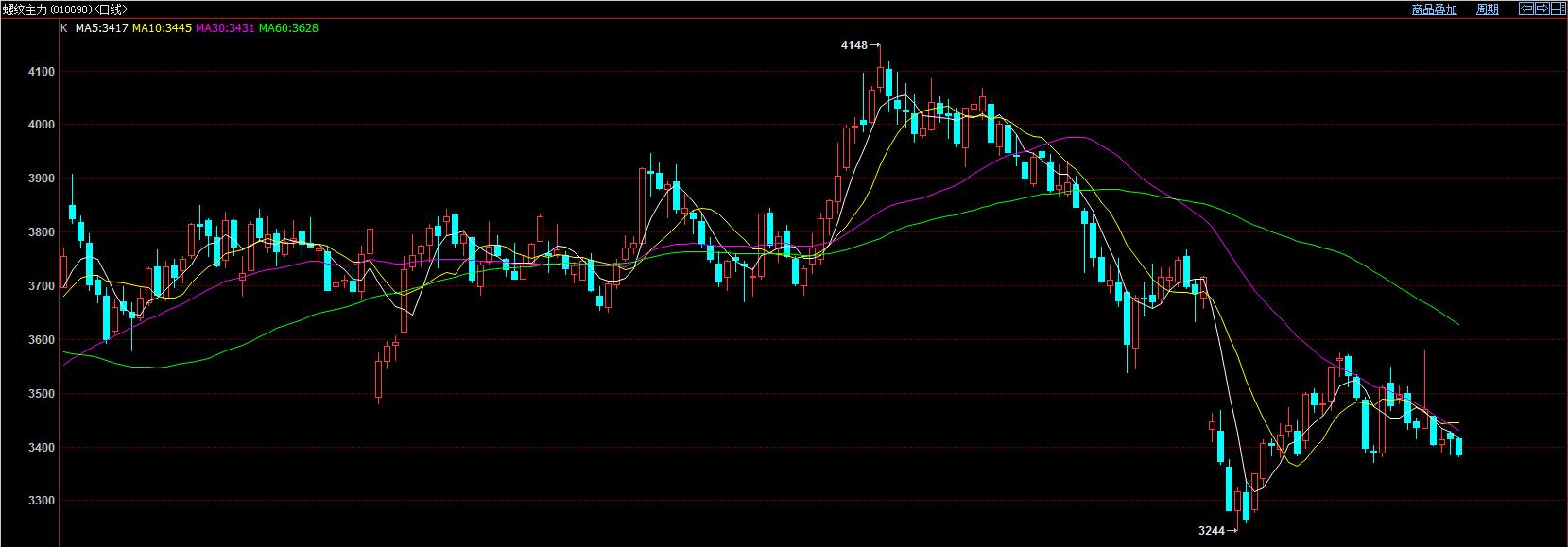
Task: Open the 周期 period selector link
Action: click(x=1488, y=9)
